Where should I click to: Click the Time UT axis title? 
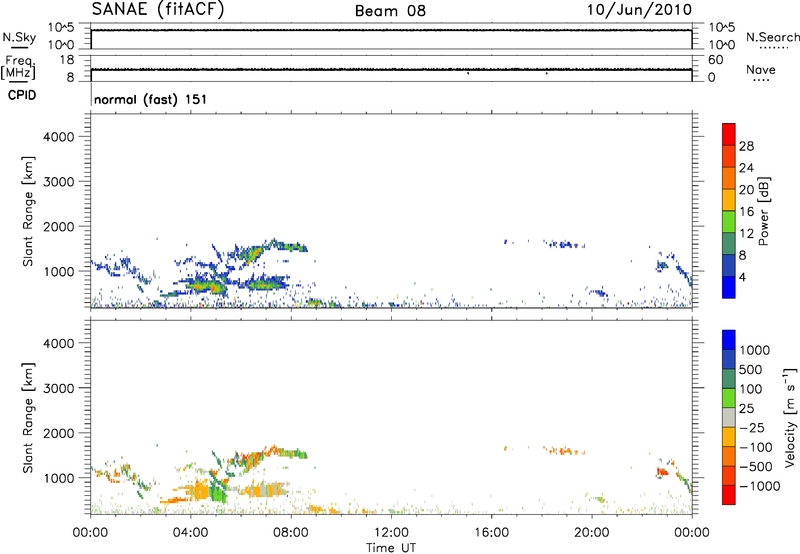point(391,547)
